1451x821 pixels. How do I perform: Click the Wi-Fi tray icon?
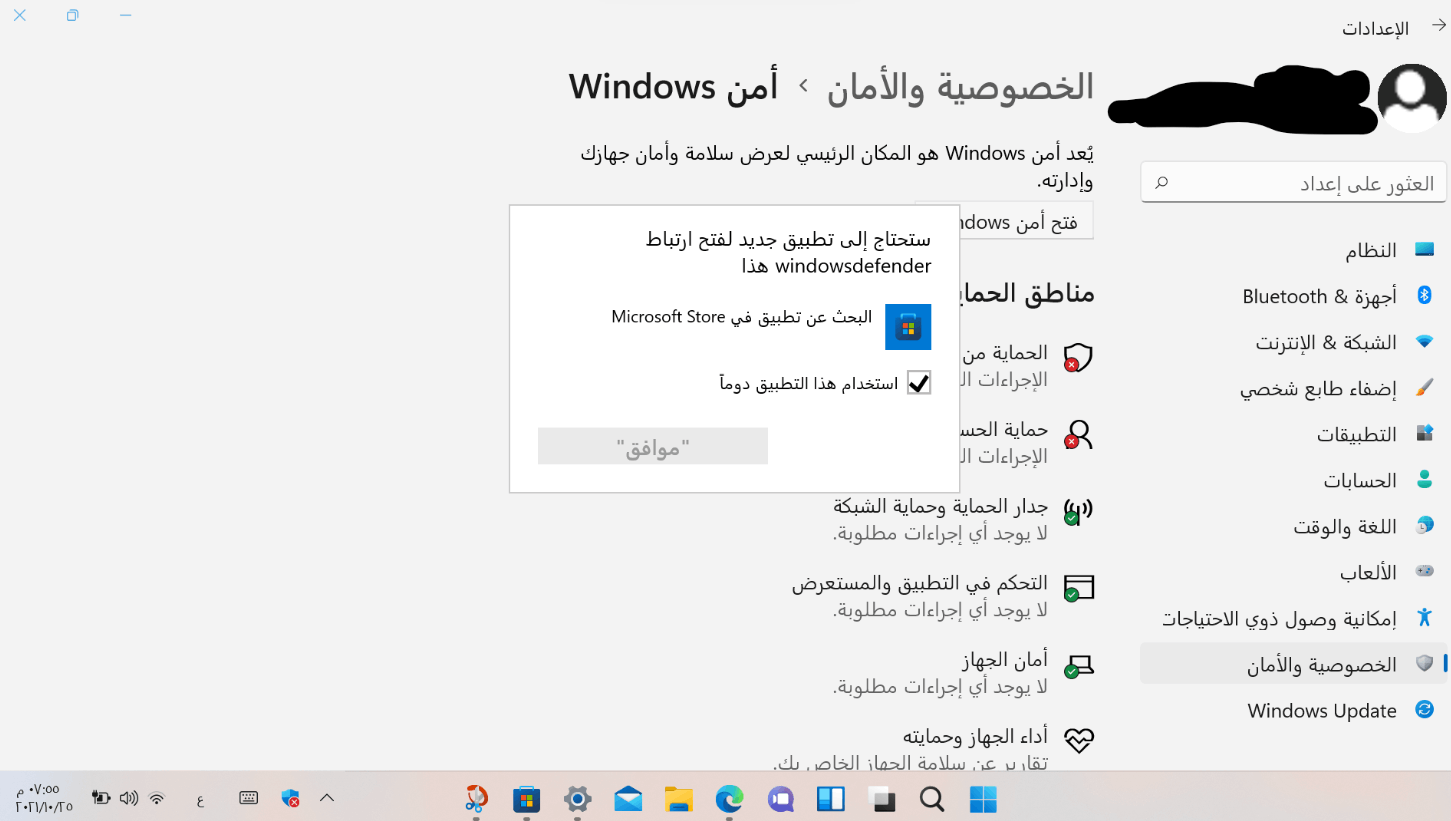[x=157, y=798]
